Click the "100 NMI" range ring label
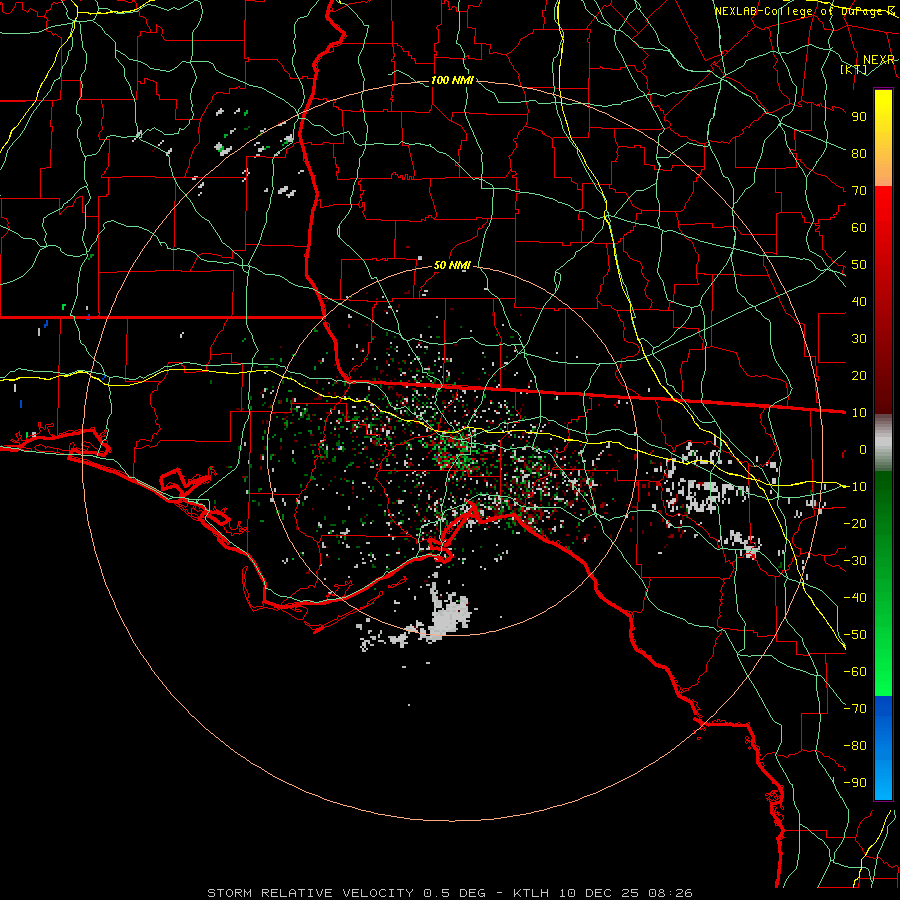This screenshot has width=900, height=900. (452, 80)
